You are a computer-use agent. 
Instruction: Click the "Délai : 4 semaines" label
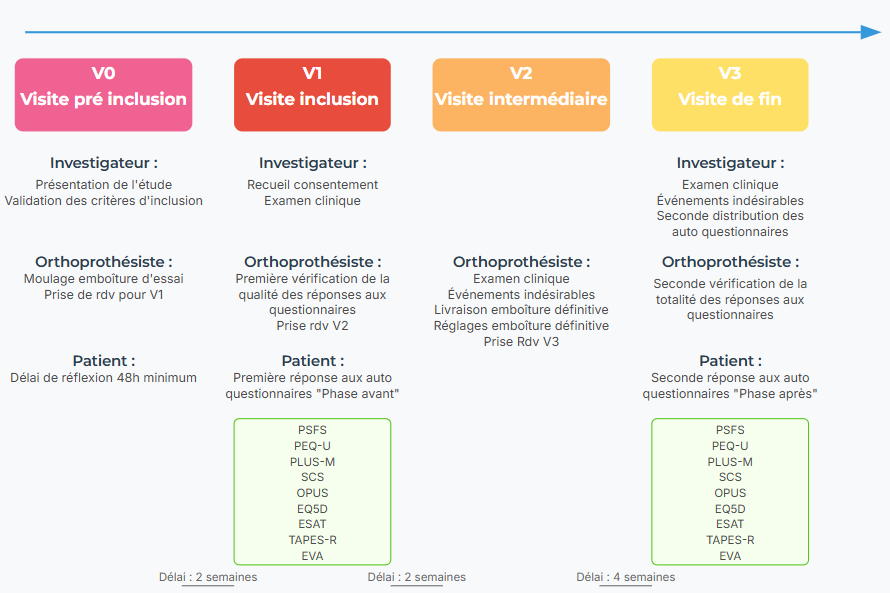[x=626, y=577]
